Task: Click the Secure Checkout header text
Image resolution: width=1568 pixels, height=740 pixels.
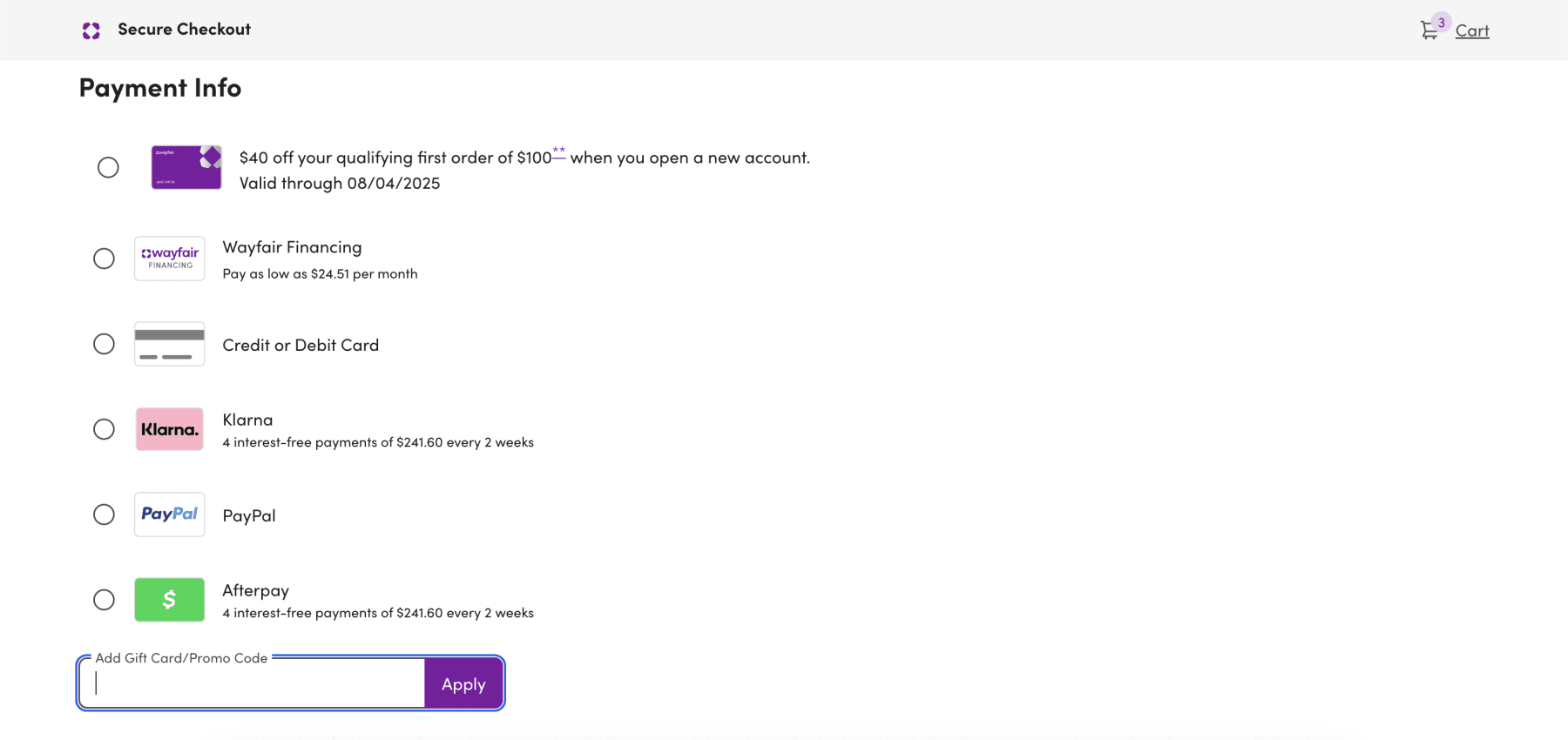Action: pyautogui.click(x=184, y=29)
